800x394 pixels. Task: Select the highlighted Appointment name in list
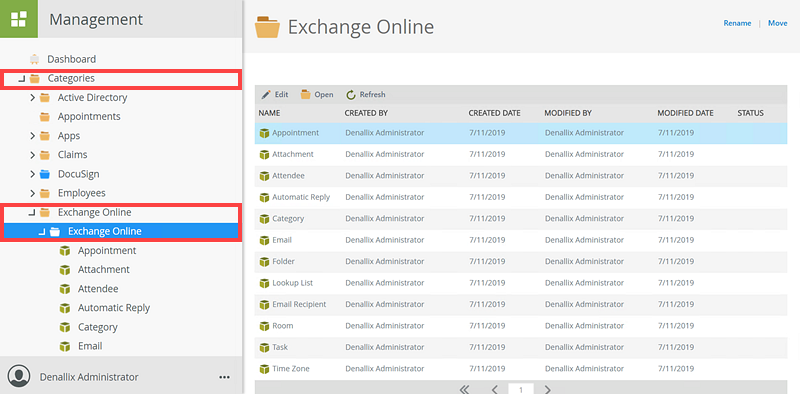295,133
